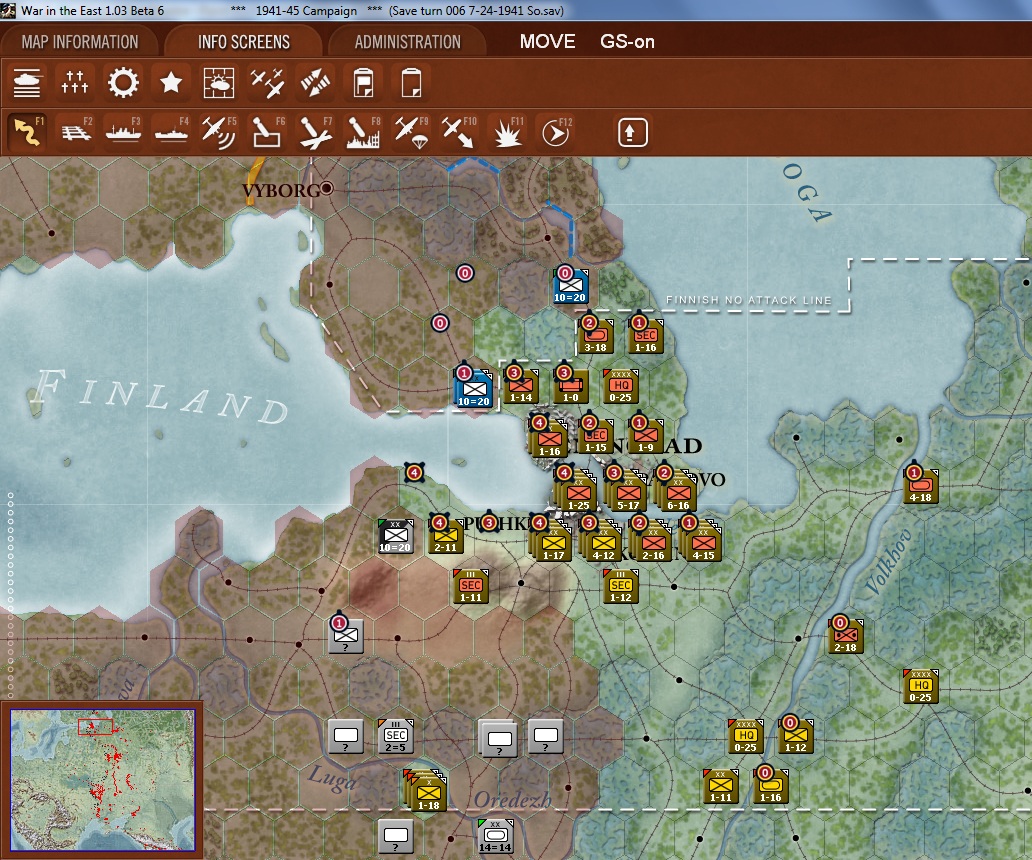Viewport: 1032px width, 860px height.
Task: Switch to ADMINISTRATION tab
Action: pyautogui.click(x=407, y=42)
